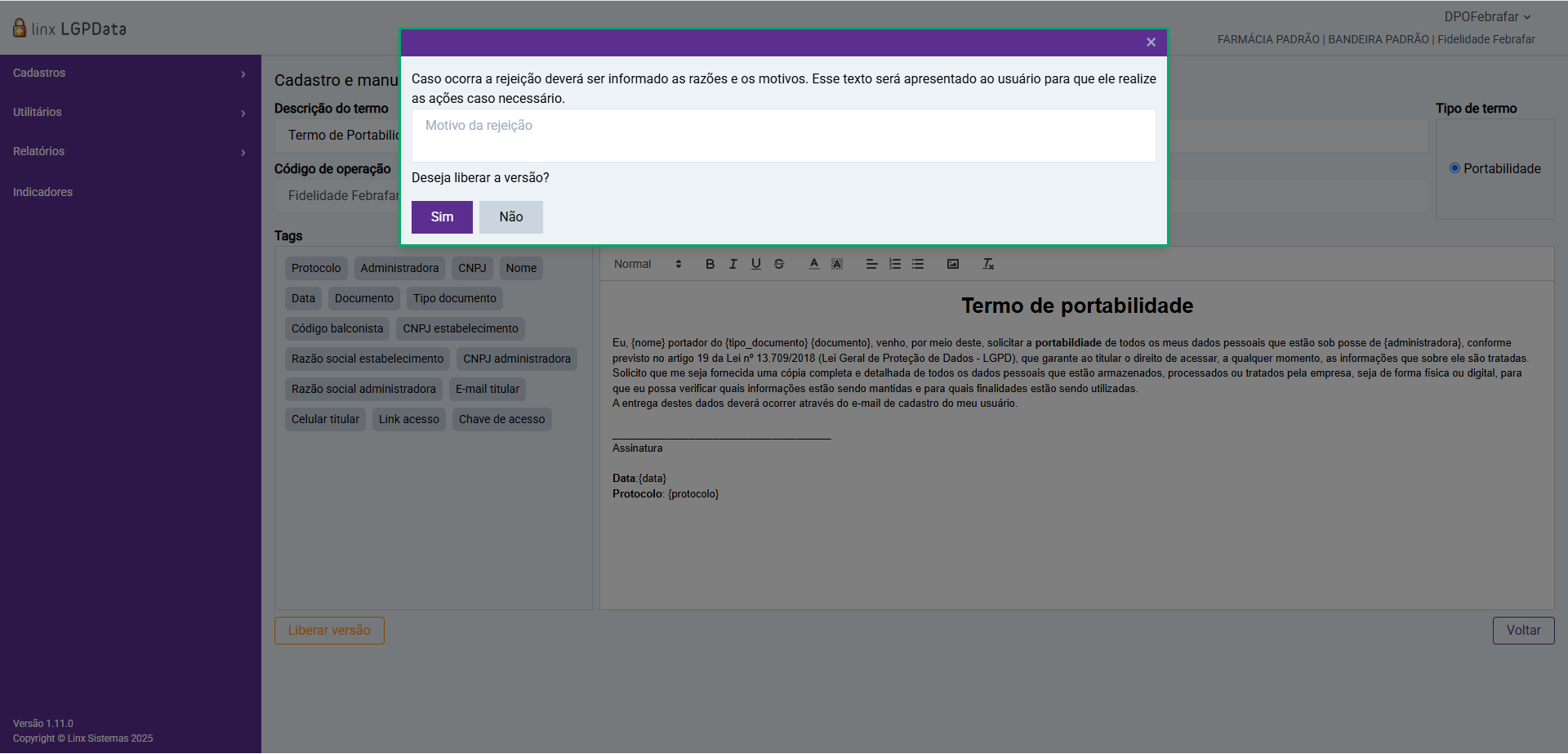Click the 'FARMÁCIA PADRÃO' header text
Image resolution: width=1568 pixels, height=754 pixels.
click(1268, 39)
